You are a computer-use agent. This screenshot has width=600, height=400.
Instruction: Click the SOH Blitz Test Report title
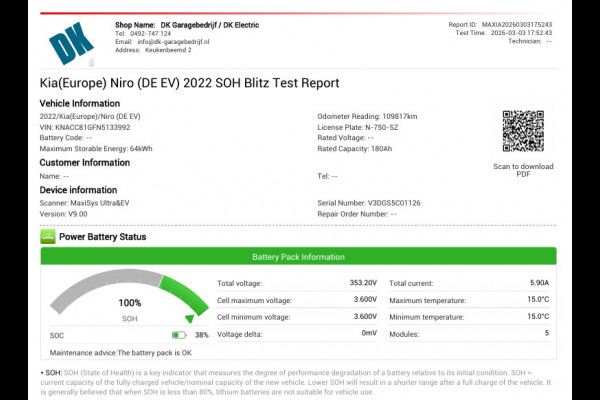click(x=189, y=83)
